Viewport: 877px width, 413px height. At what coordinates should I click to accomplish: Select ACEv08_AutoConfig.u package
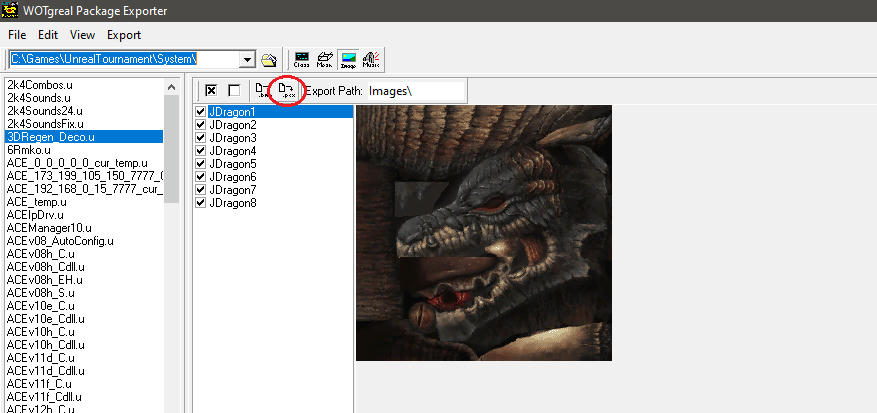[x=60, y=241]
